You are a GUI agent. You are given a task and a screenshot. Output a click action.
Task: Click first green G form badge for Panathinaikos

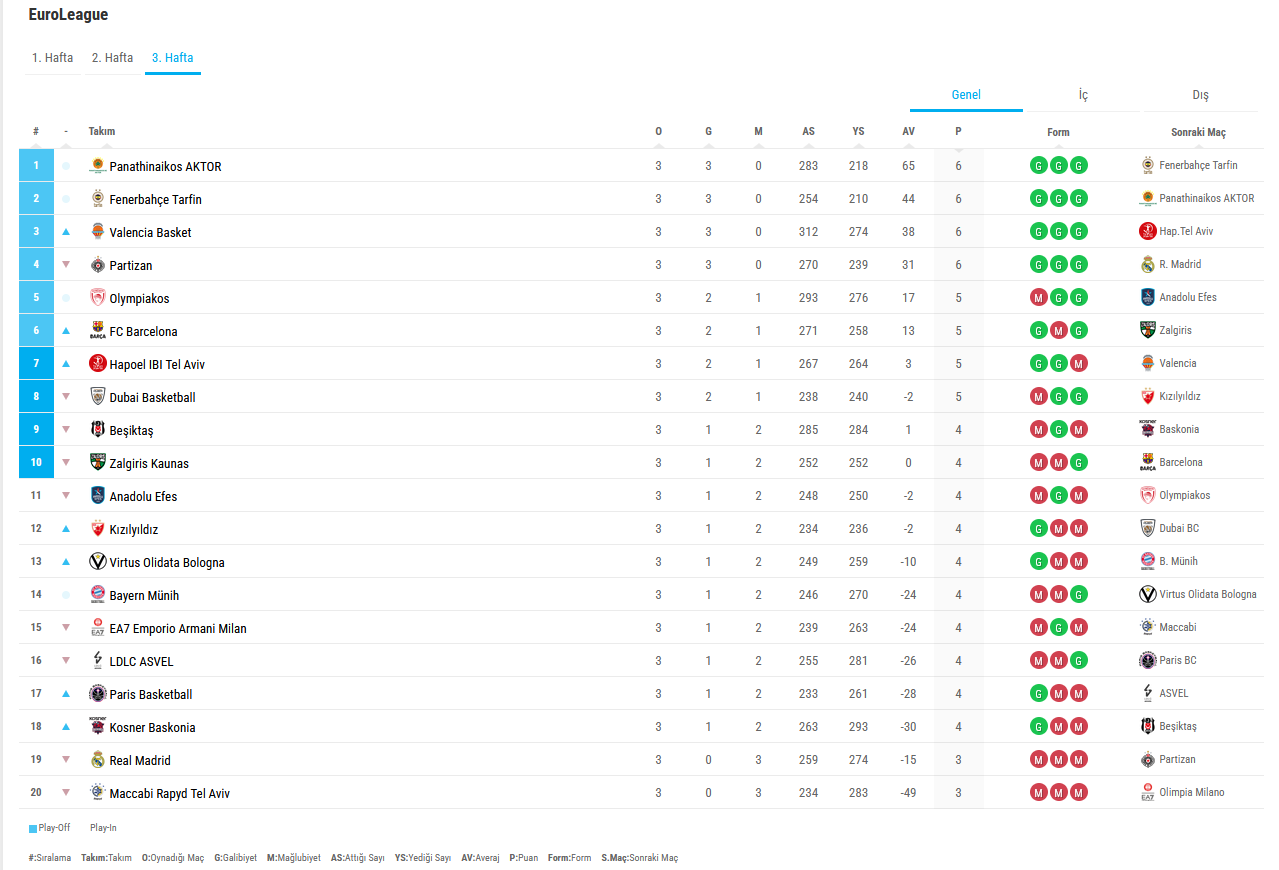tap(1039, 166)
